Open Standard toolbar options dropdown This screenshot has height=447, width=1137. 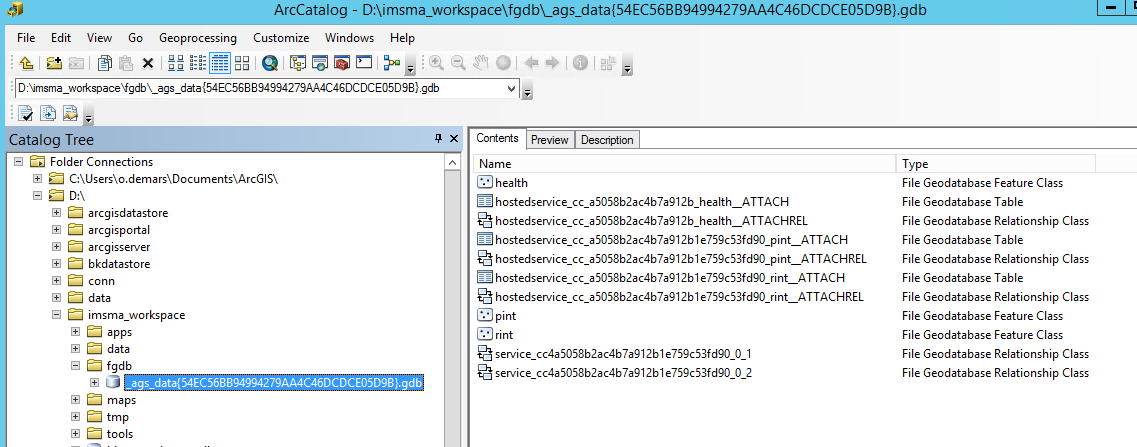click(410, 69)
